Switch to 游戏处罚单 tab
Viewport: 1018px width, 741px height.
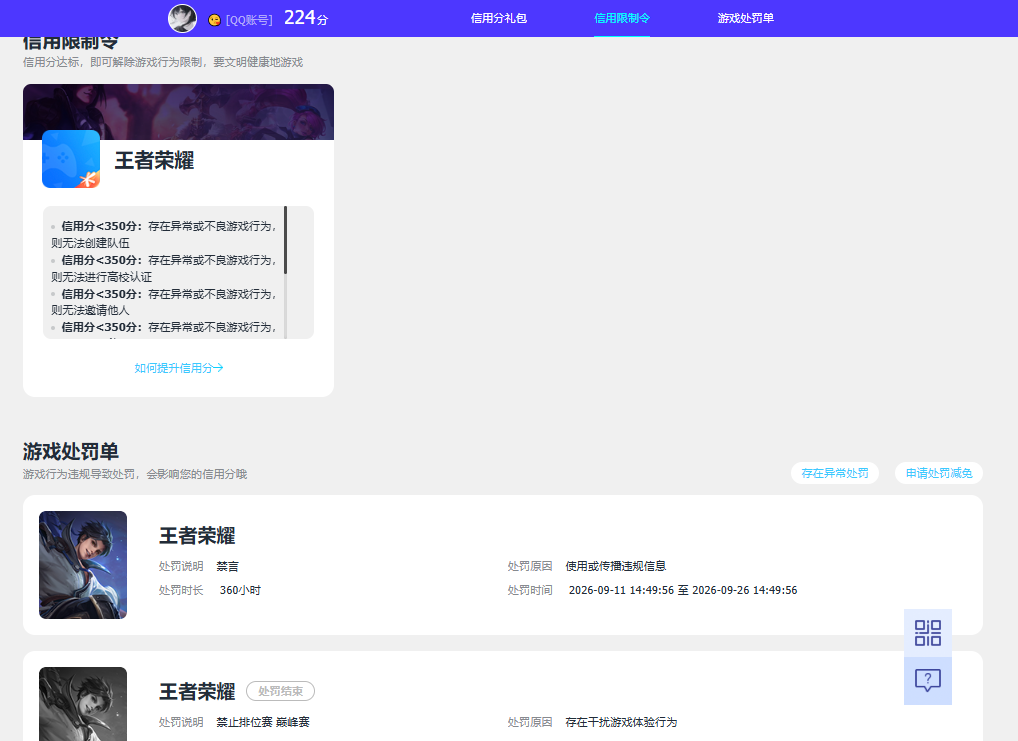[745, 18]
